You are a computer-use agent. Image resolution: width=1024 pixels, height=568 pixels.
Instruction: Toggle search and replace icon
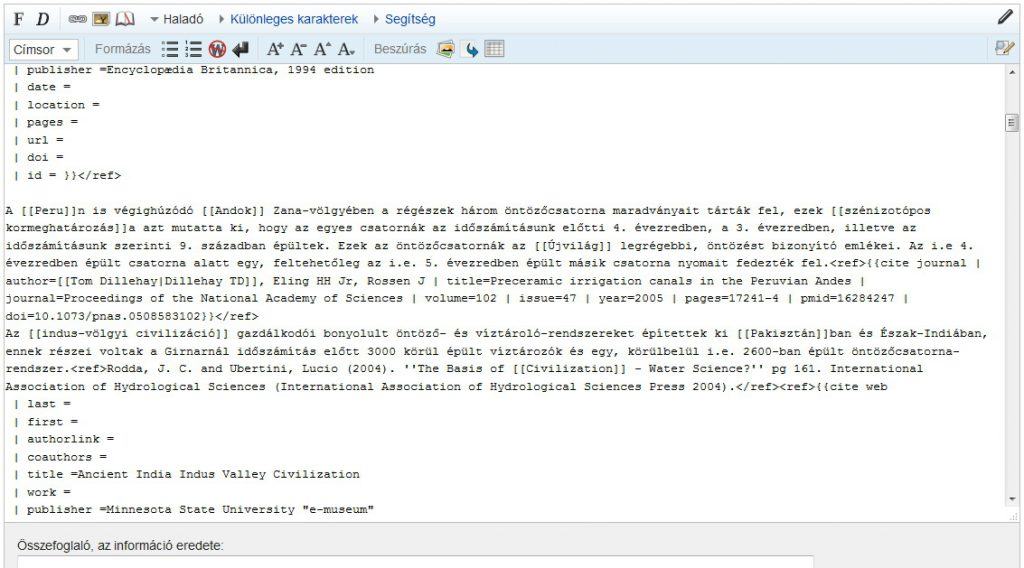1004,48
